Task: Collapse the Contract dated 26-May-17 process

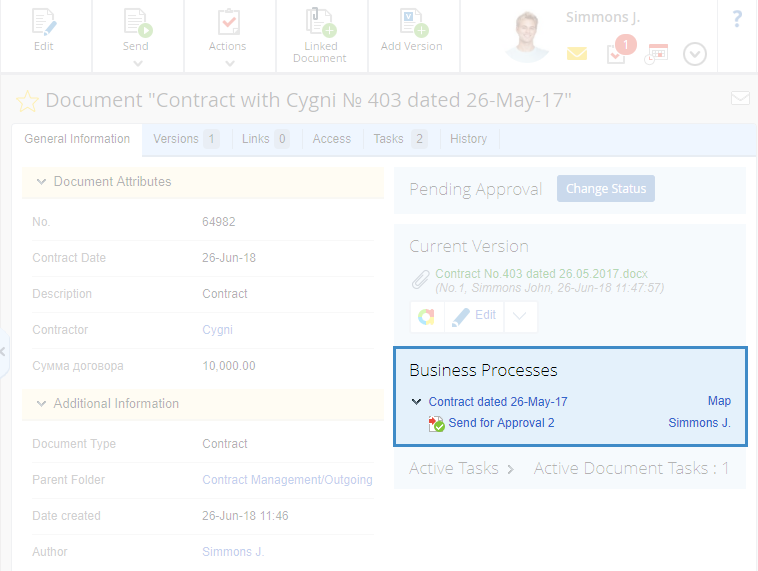Action: point(416,402)
